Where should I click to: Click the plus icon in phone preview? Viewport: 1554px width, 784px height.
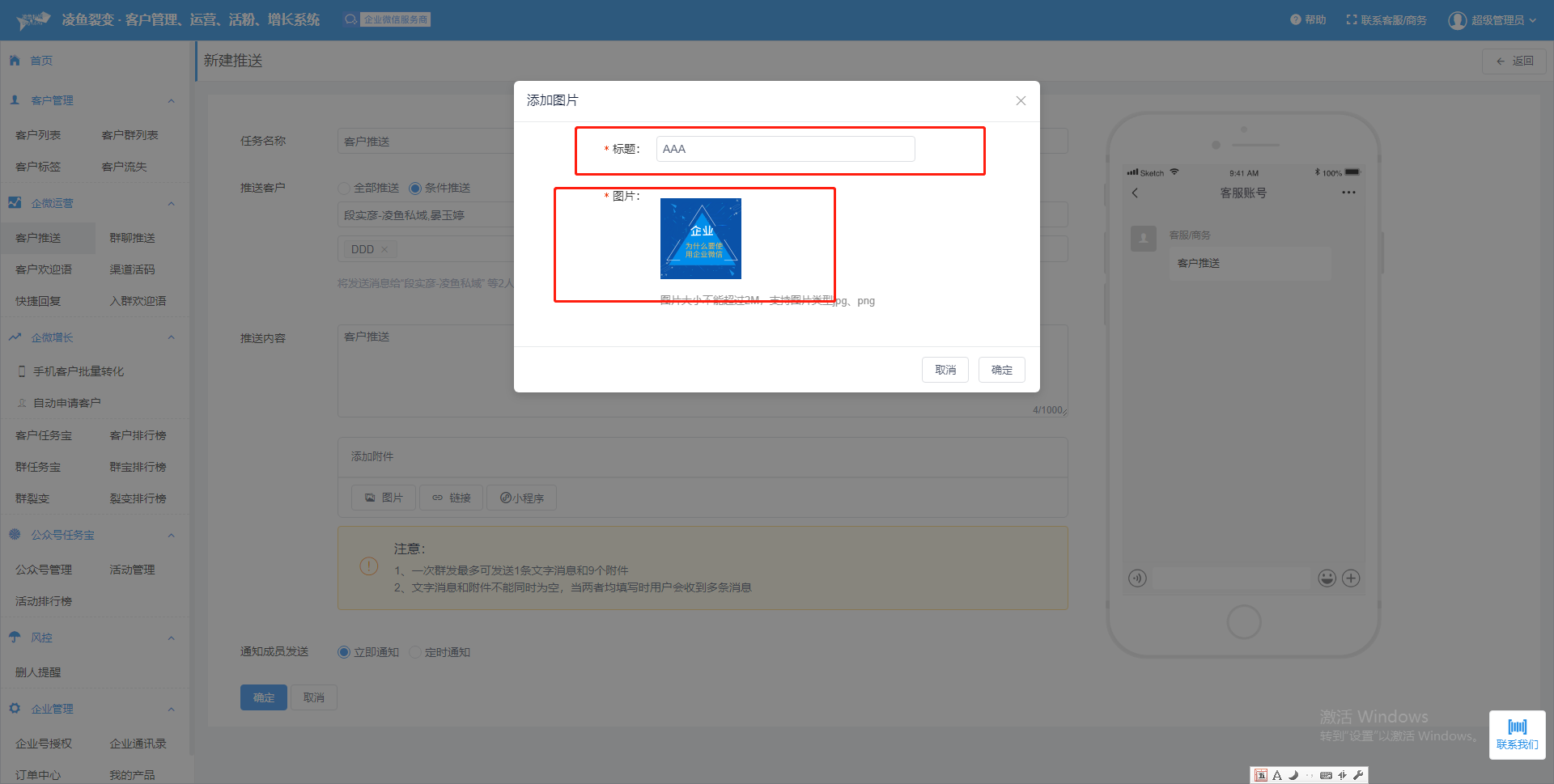1351,578
